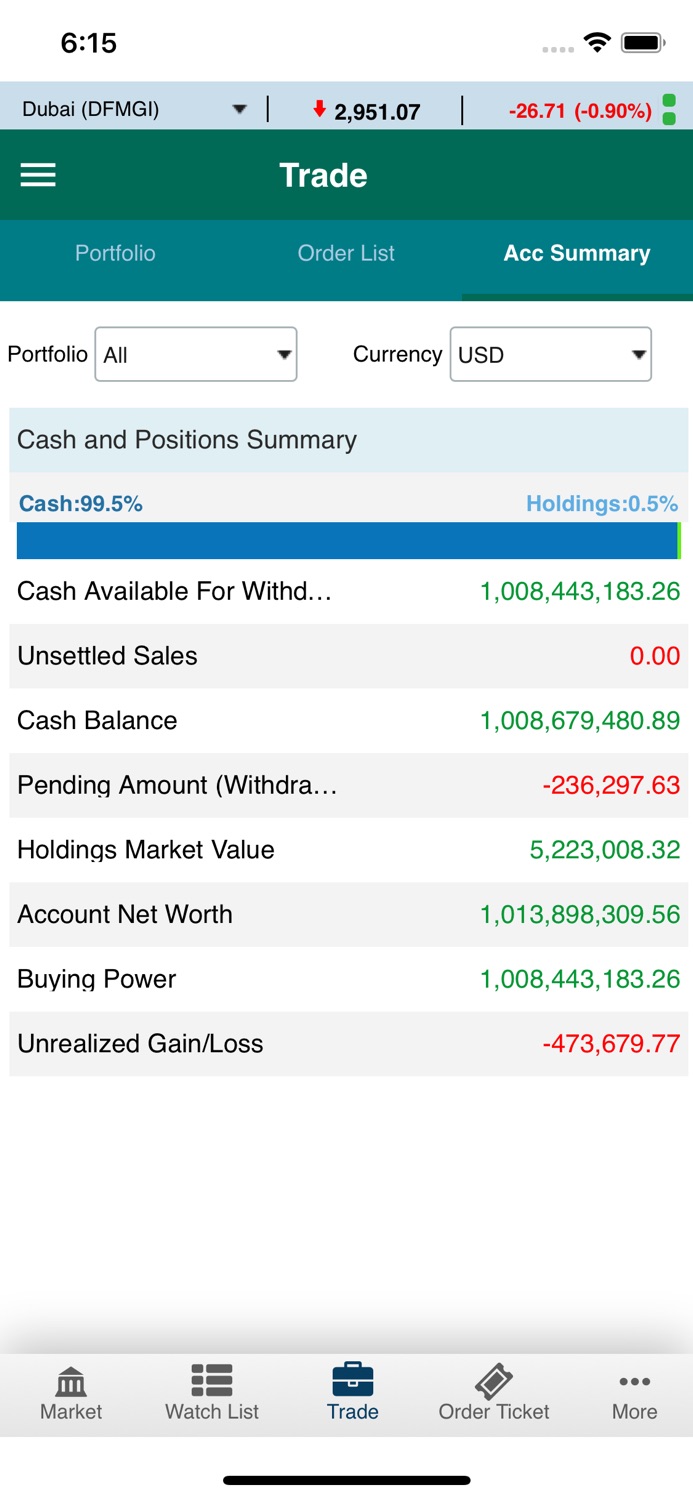Select the Acc Summary tab

577,253
